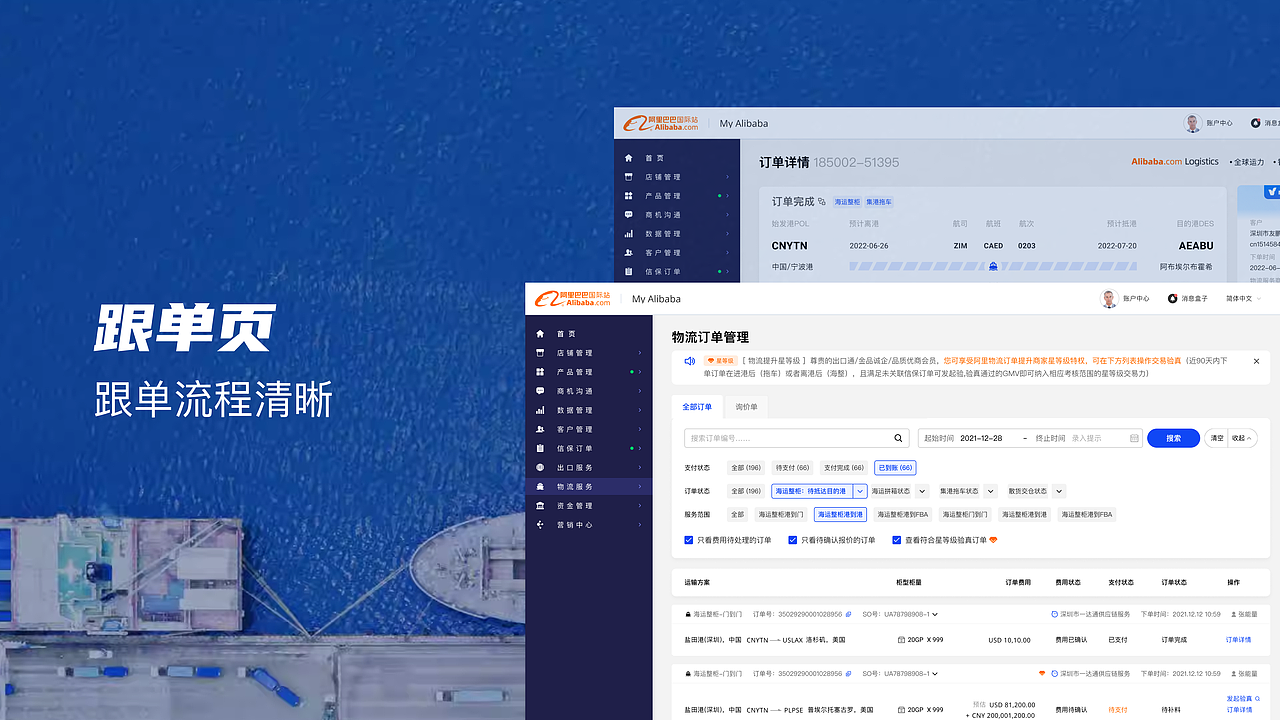Screen dimensions: 1280x720
Task: Select the 物流服务 logistics icon in sidebar
Action: (x=540, y=486)
